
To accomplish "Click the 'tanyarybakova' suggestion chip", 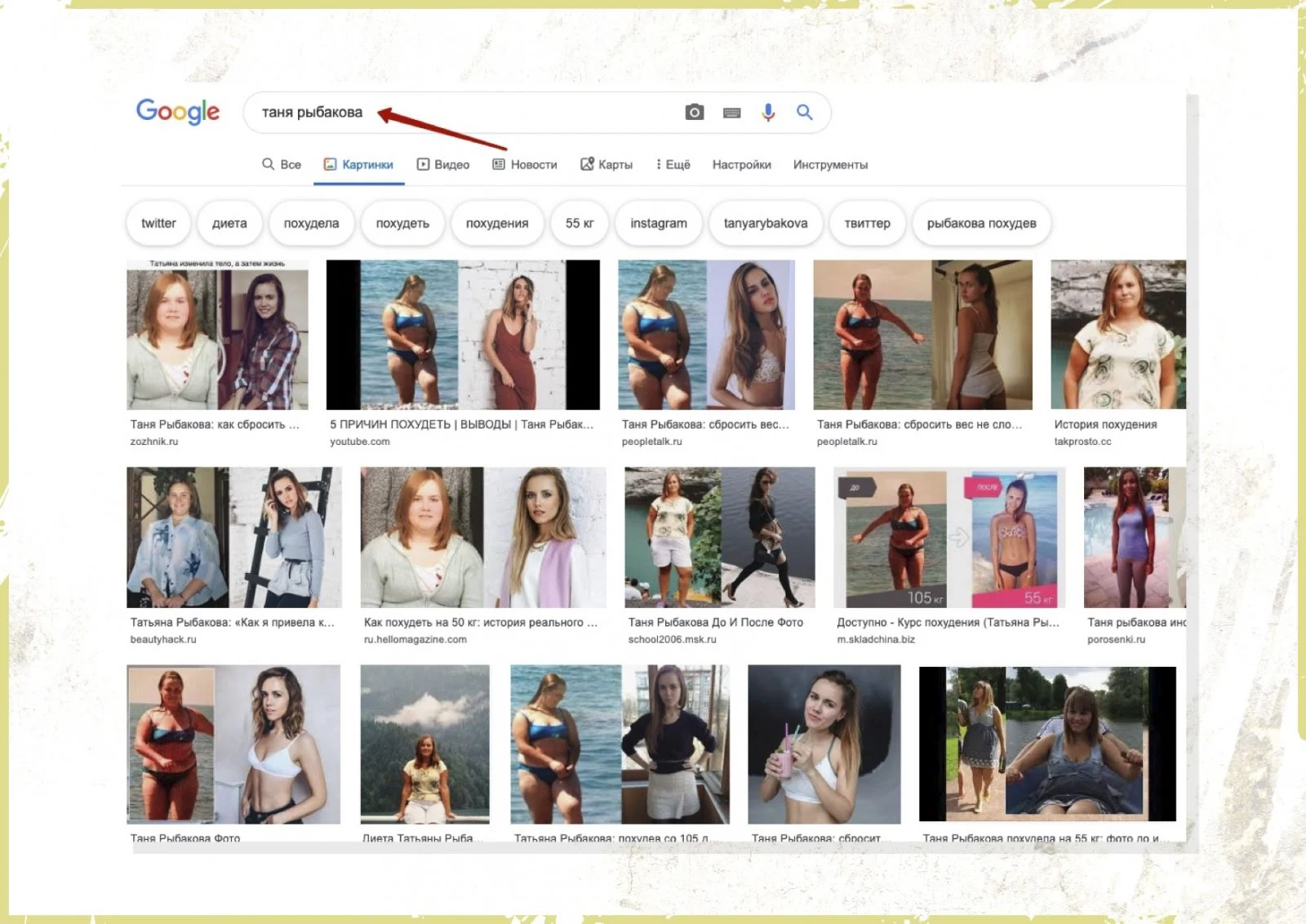I will (766, 224).
